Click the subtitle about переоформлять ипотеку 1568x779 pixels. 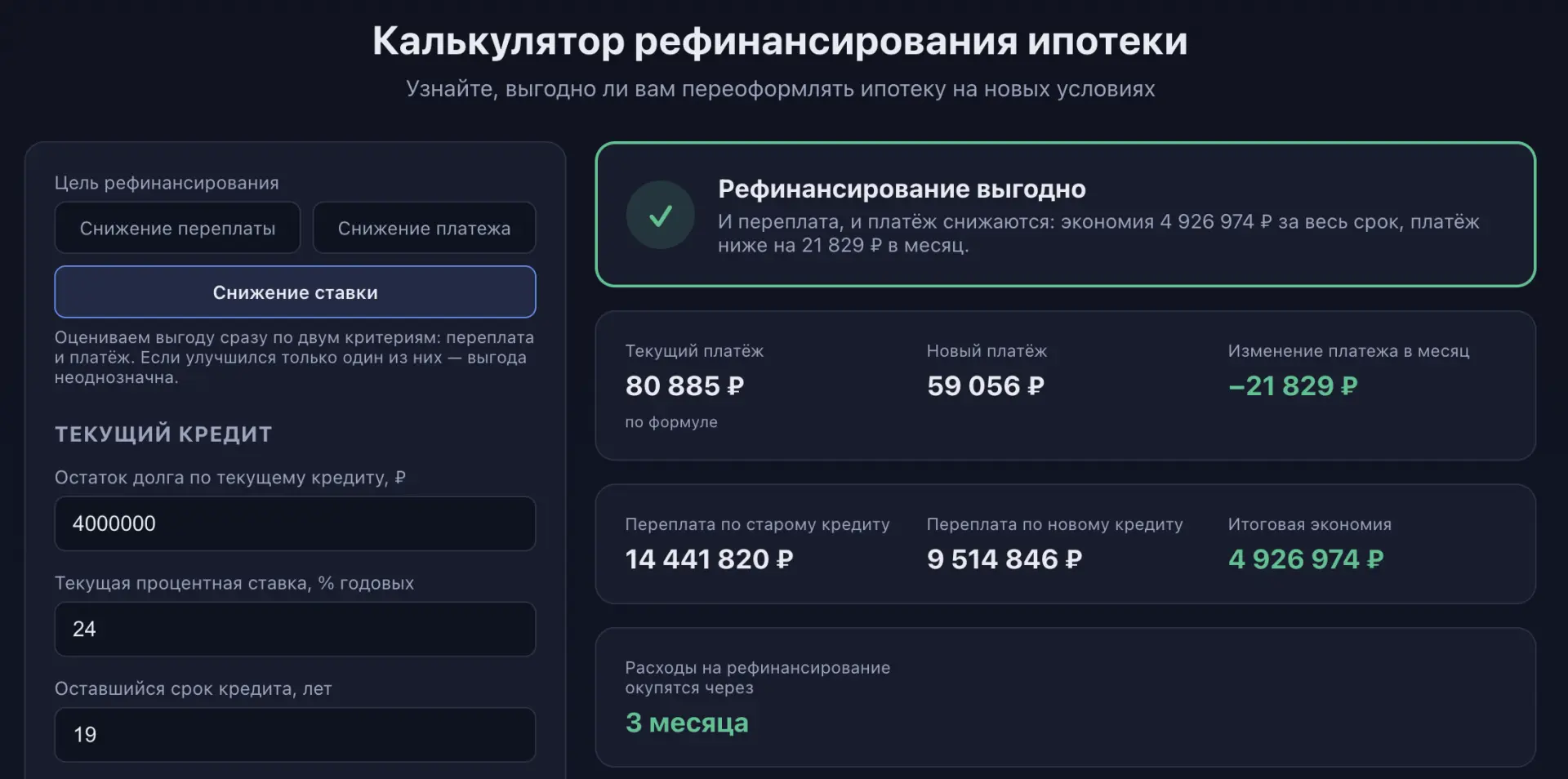coord(780,89)
